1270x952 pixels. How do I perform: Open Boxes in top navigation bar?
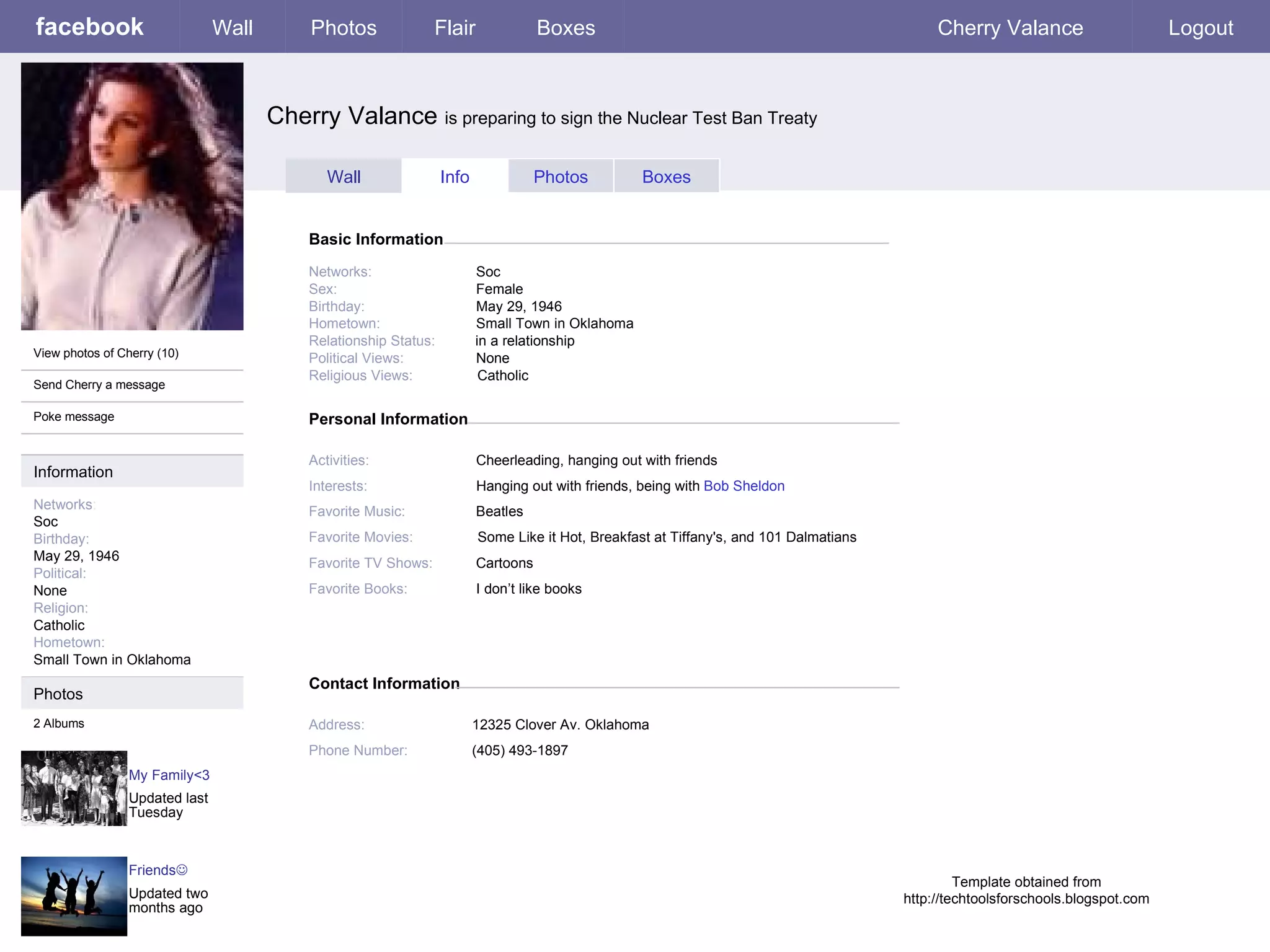pos(566,28)
